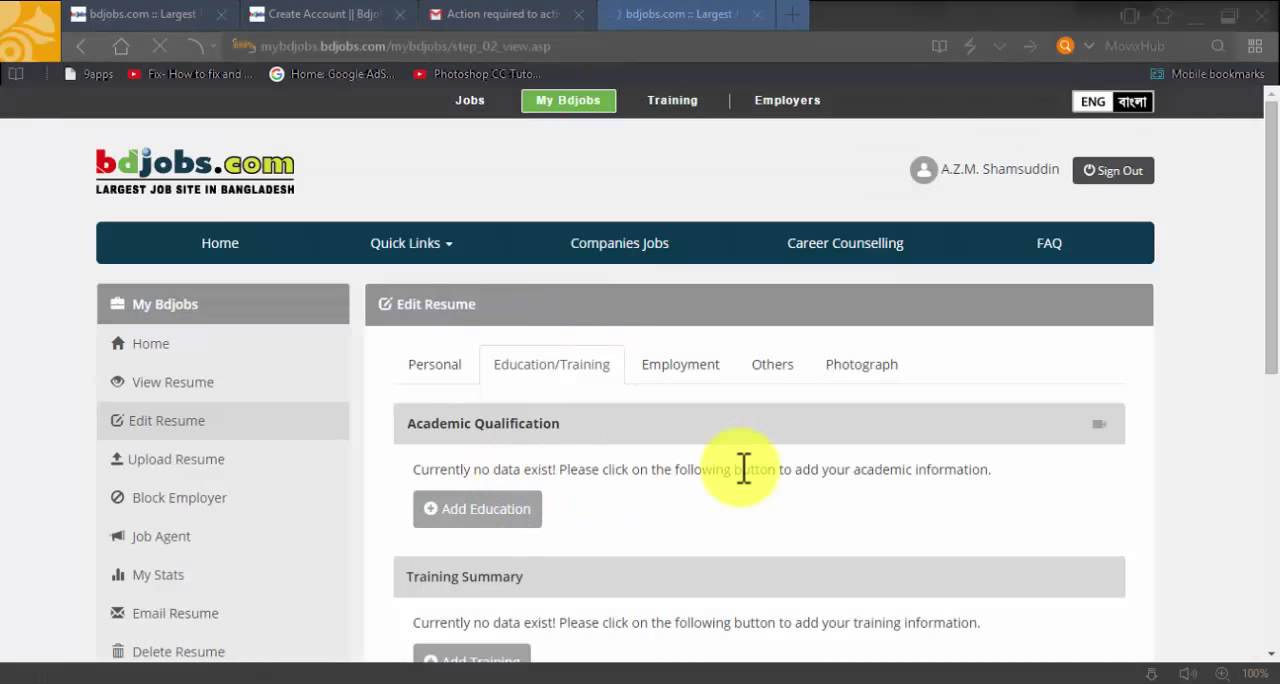Open Training in the top menu
Screen dimensions: 1280x684
(x=672, y=100)
